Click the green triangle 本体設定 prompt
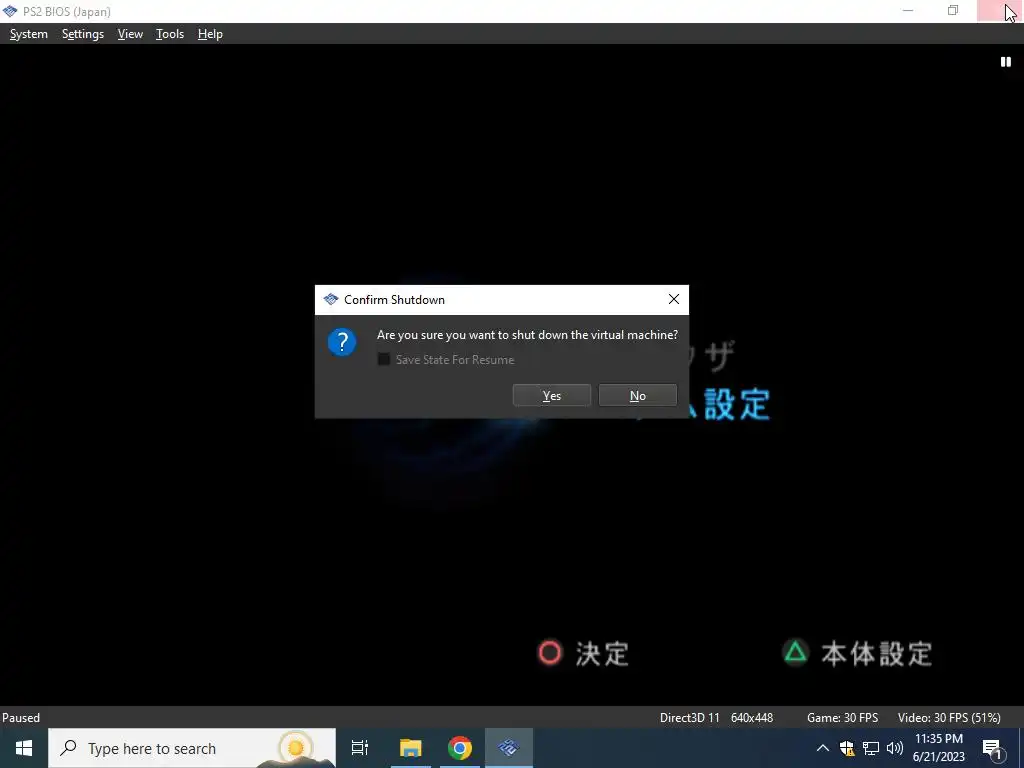 [857, 653]
